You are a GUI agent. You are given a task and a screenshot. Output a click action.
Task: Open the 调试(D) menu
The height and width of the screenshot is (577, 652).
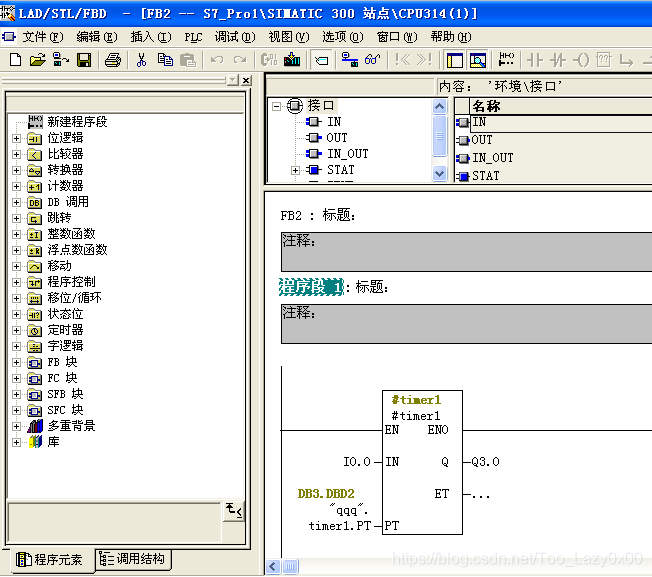coord(235,37)
